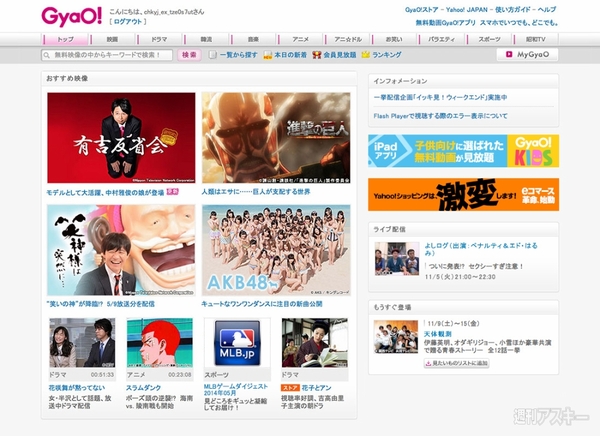
Task: Click the スラムダンク title link
Action: coord(143,388)
